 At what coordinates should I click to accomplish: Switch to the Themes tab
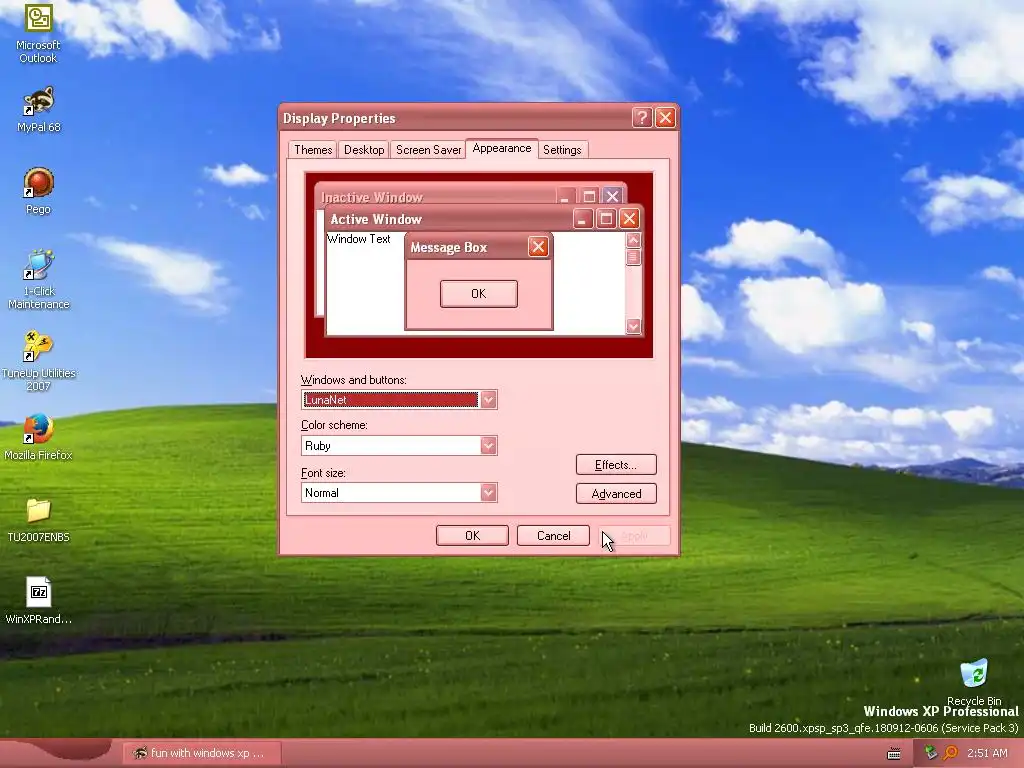click(x=313, y=150)
